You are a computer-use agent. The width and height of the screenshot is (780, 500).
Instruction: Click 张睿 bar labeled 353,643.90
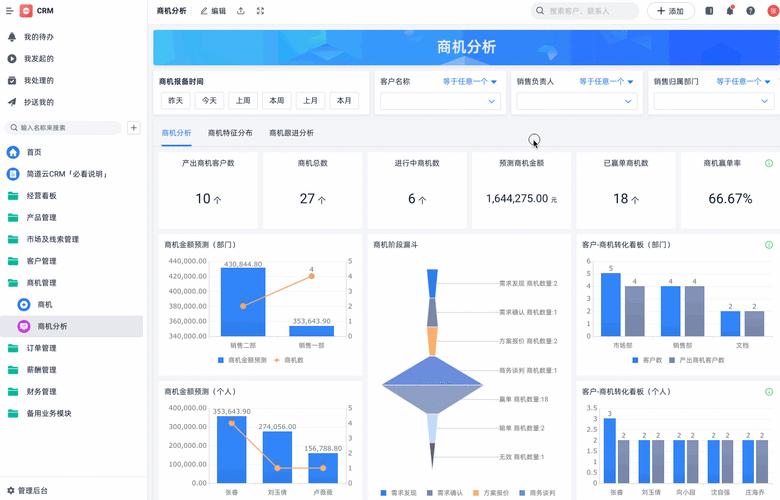tap(231, 450)
